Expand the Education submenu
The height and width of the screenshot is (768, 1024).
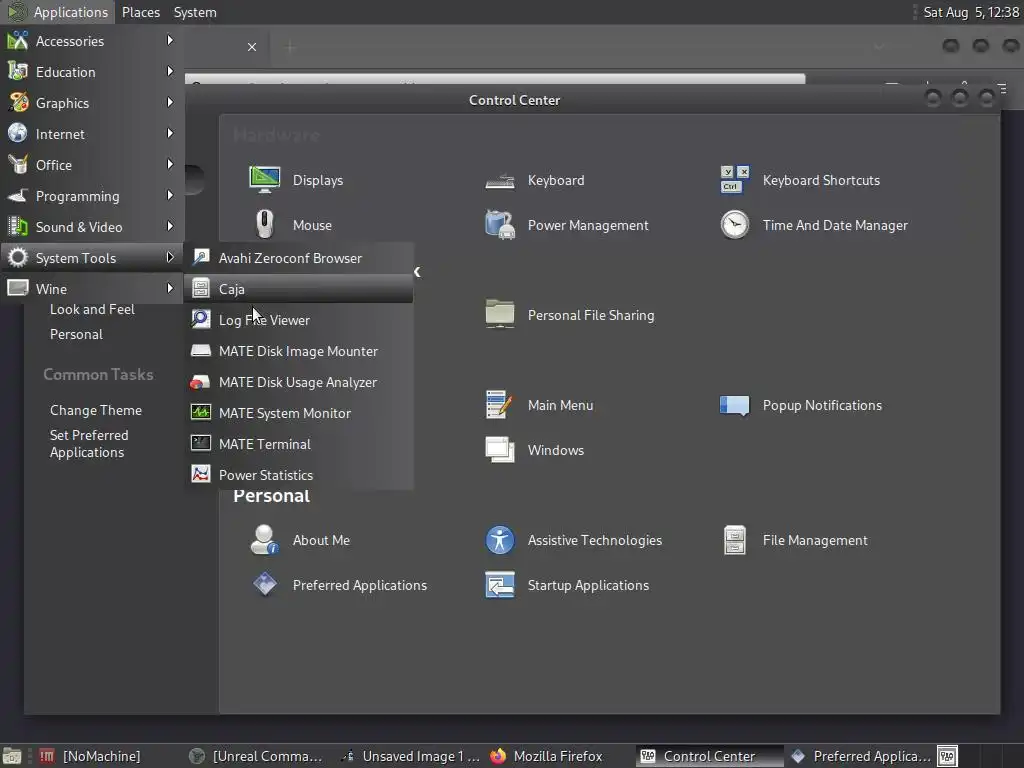click(92, 72)
